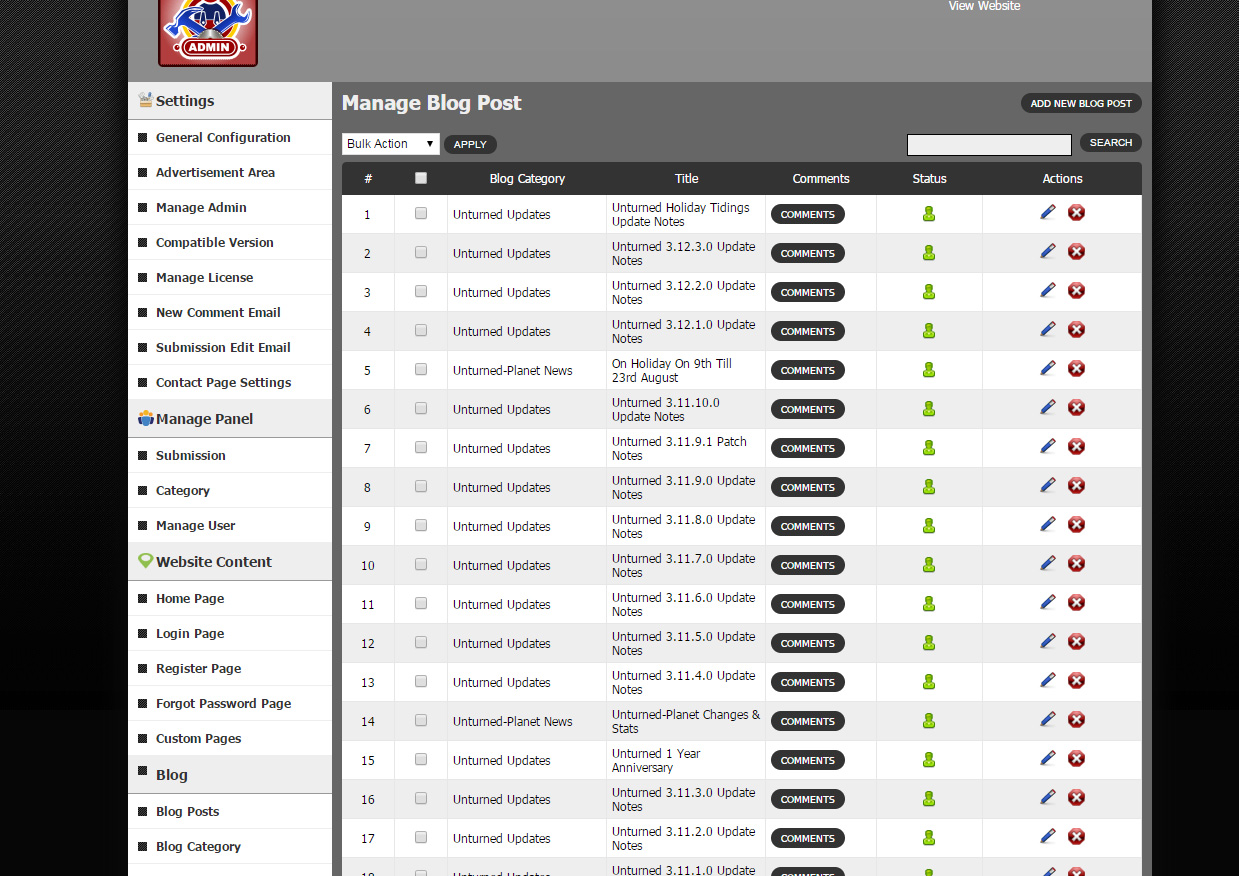
Task: Check the box for row 1 Holiday Tidings
Action: pyautogui.click(x=421, y=213)
